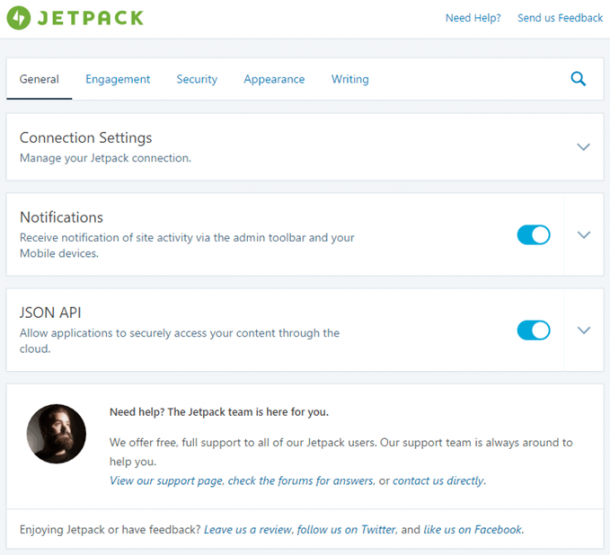The image size is (610, 555).
Task: Turn off the Notifications toggle
Action: (533, 235)
